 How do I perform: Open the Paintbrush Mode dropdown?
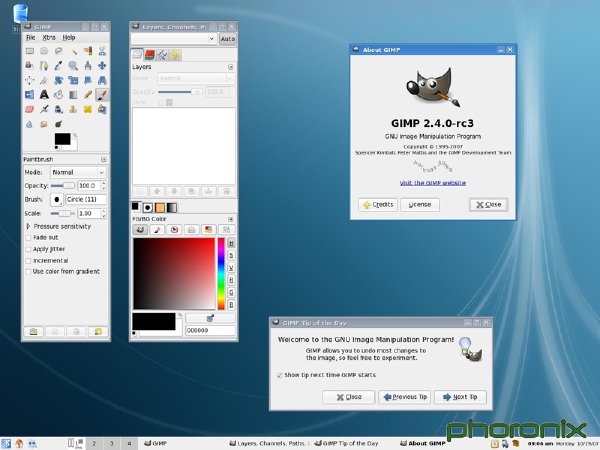click(x=78, y=172)
